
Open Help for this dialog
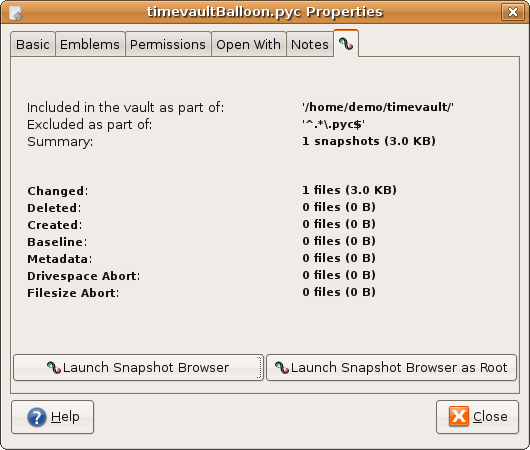point(52,417)
